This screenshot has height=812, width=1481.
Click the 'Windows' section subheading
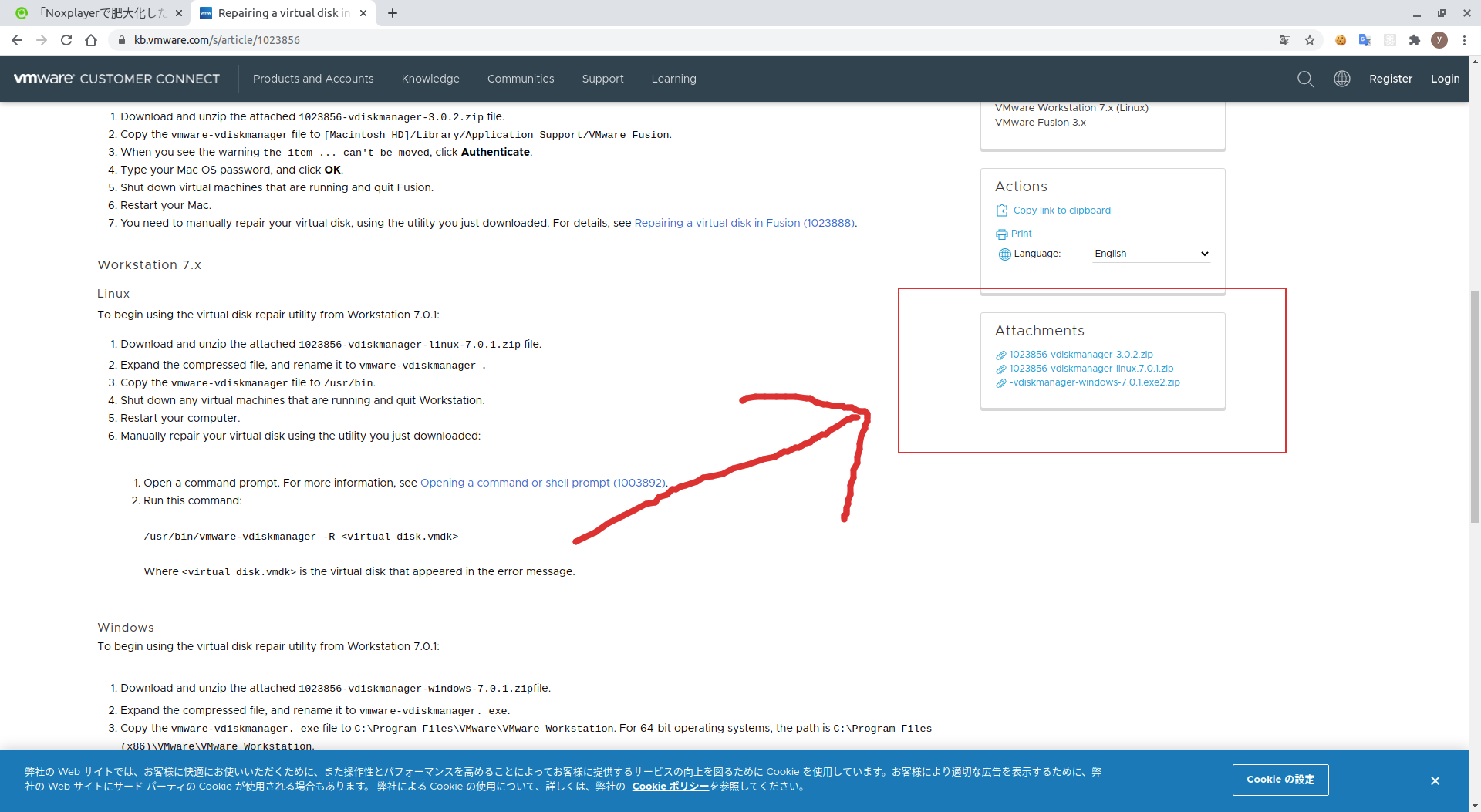126,628
